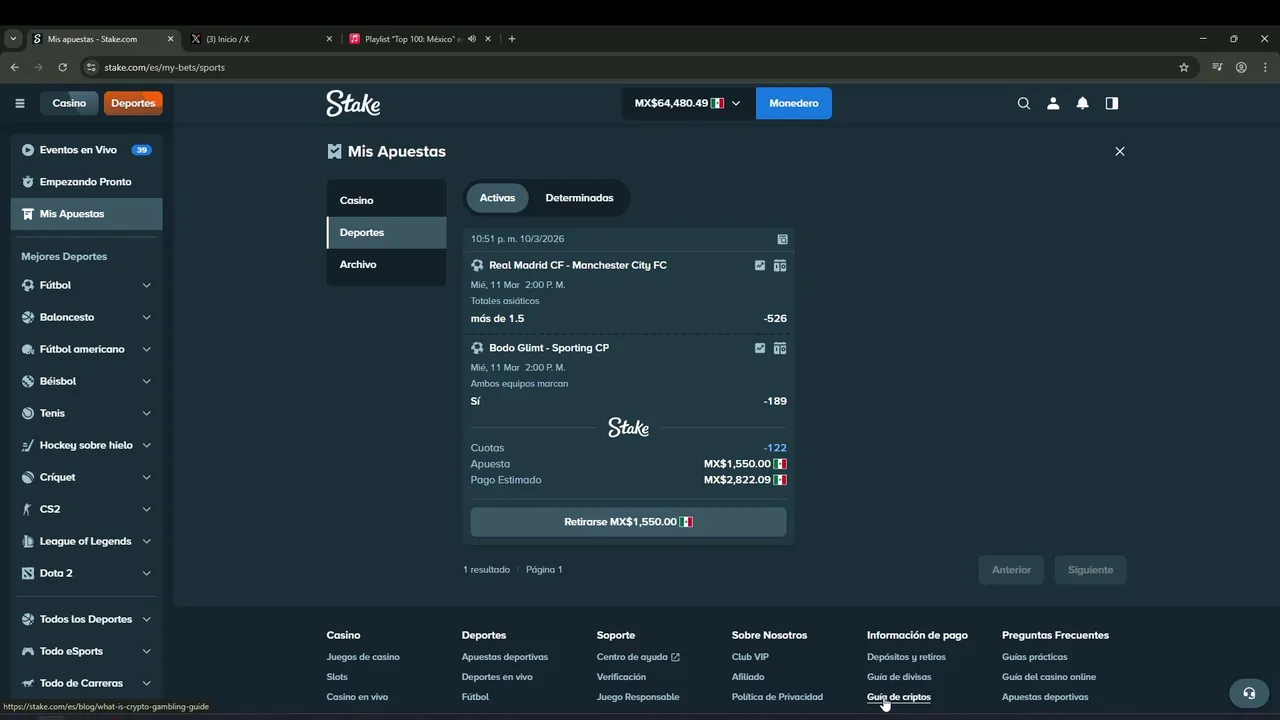Open Eventos en Vivo in sidebar
Image resolution: width=1280 pixels, height=720 pixels.
tap(86, 150)
